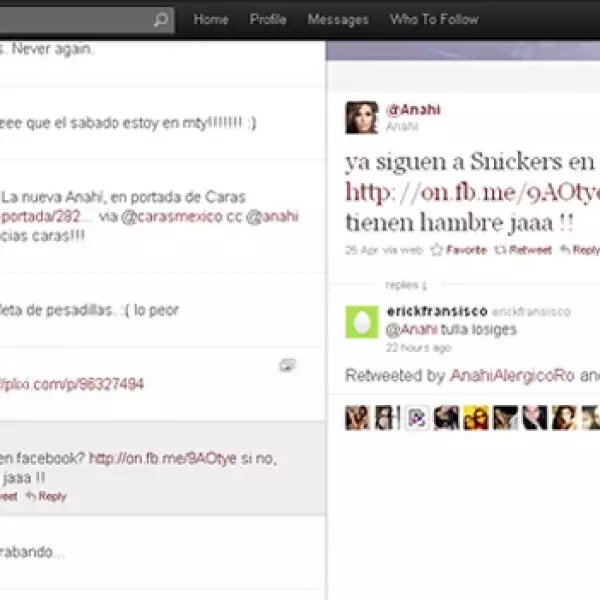
Task: Go to the Profile page
Action: coord(268,20)
